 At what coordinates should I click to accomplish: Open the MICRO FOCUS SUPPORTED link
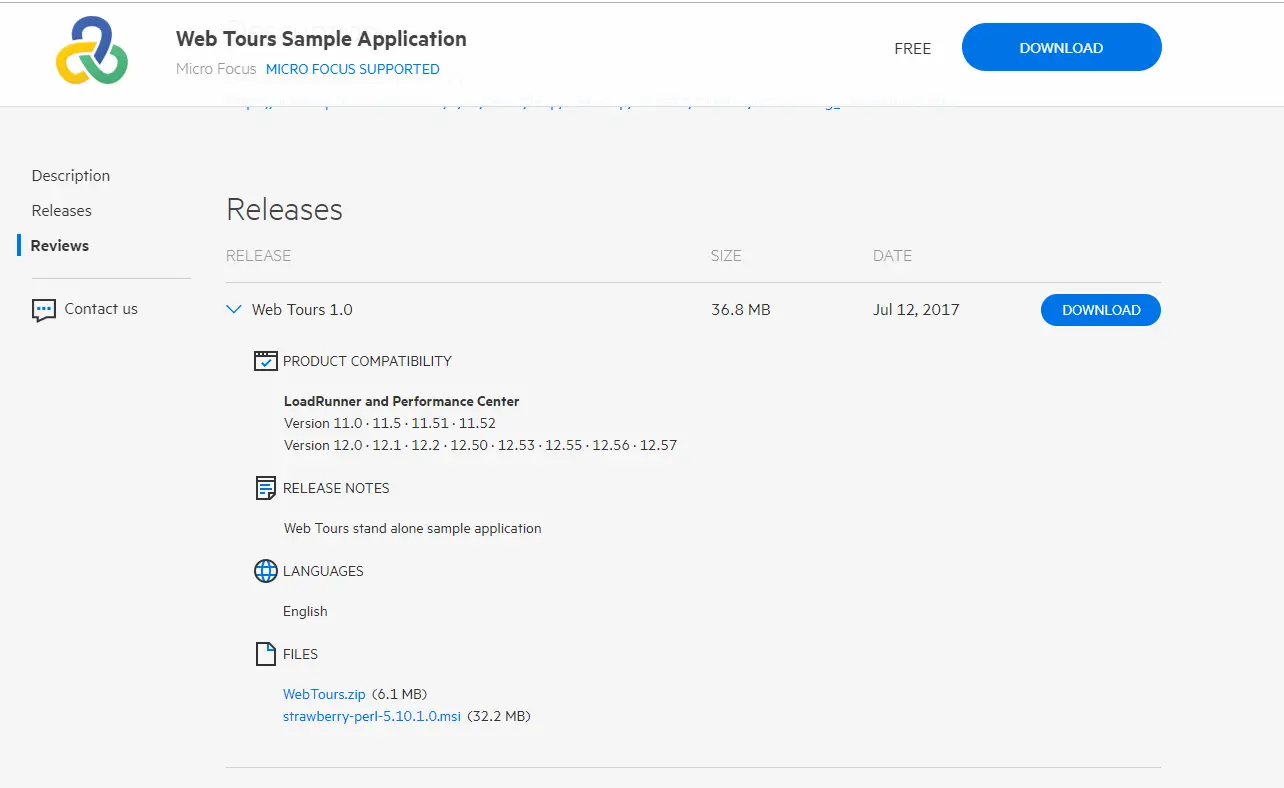click(x=352, y=69)
